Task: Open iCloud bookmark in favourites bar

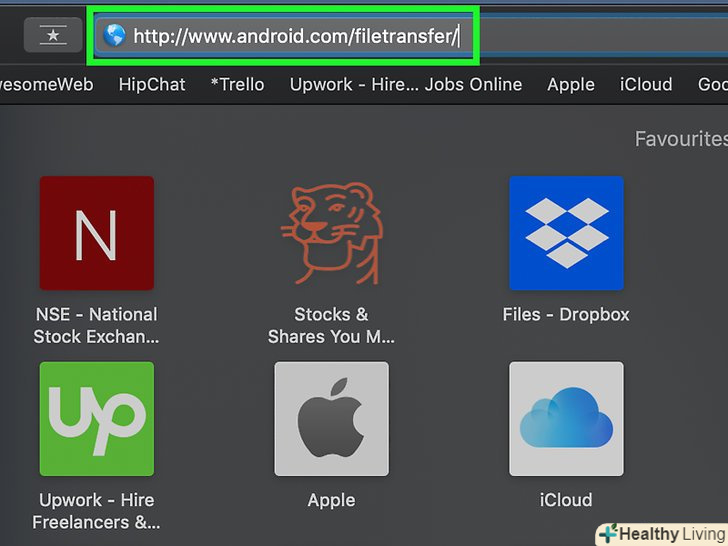Action: point(646,84)
